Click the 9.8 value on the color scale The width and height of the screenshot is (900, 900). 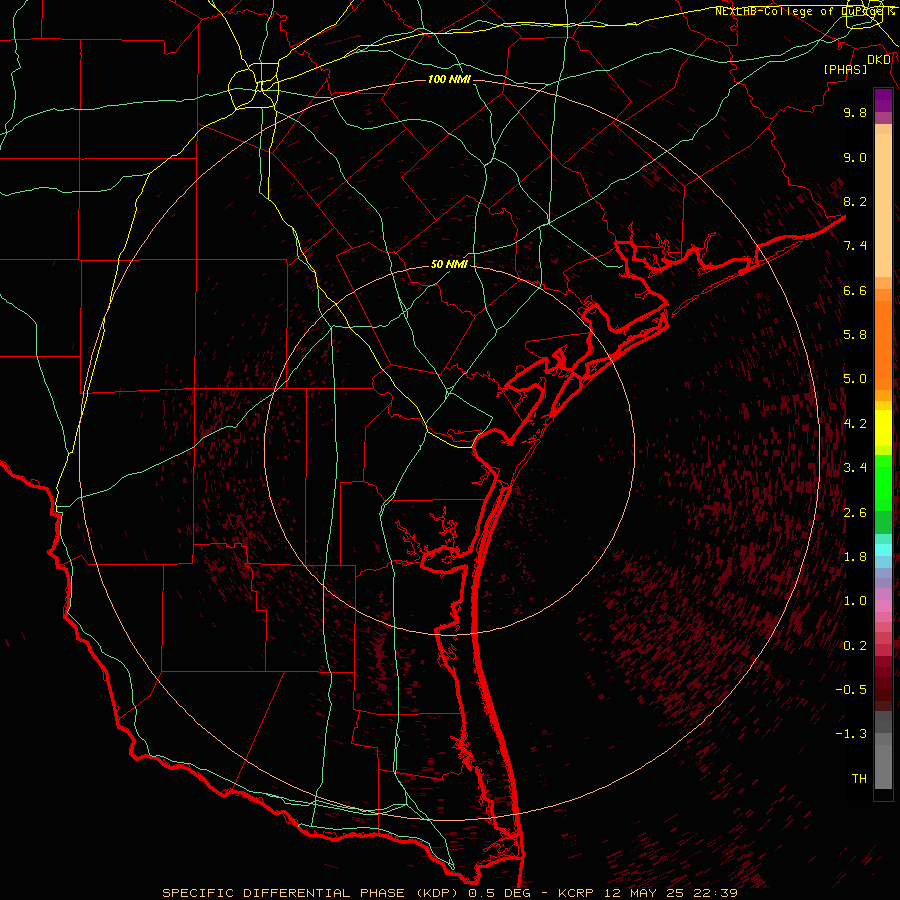855,112
